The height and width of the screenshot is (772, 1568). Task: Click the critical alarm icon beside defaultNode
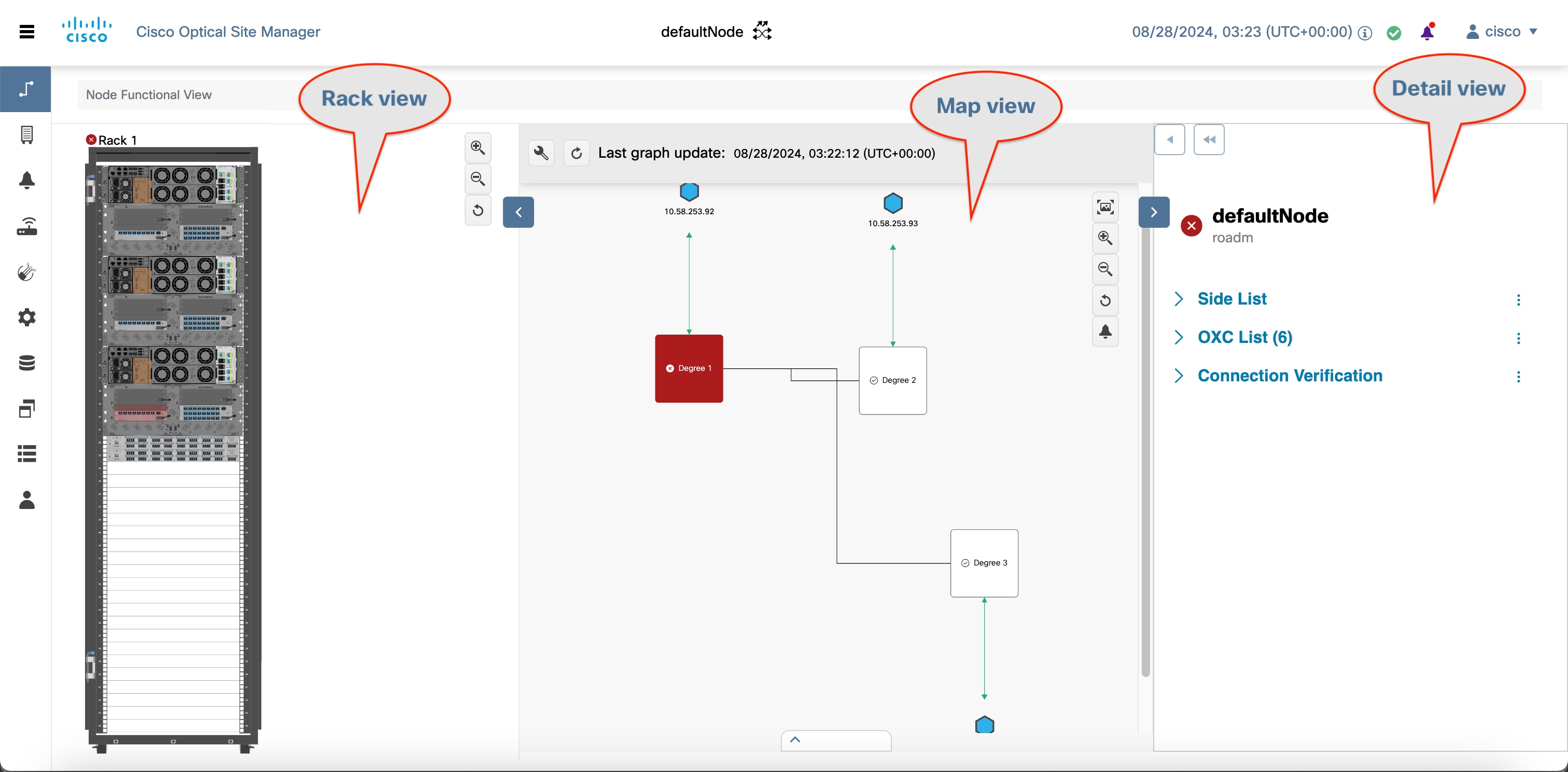point(1191,226)
